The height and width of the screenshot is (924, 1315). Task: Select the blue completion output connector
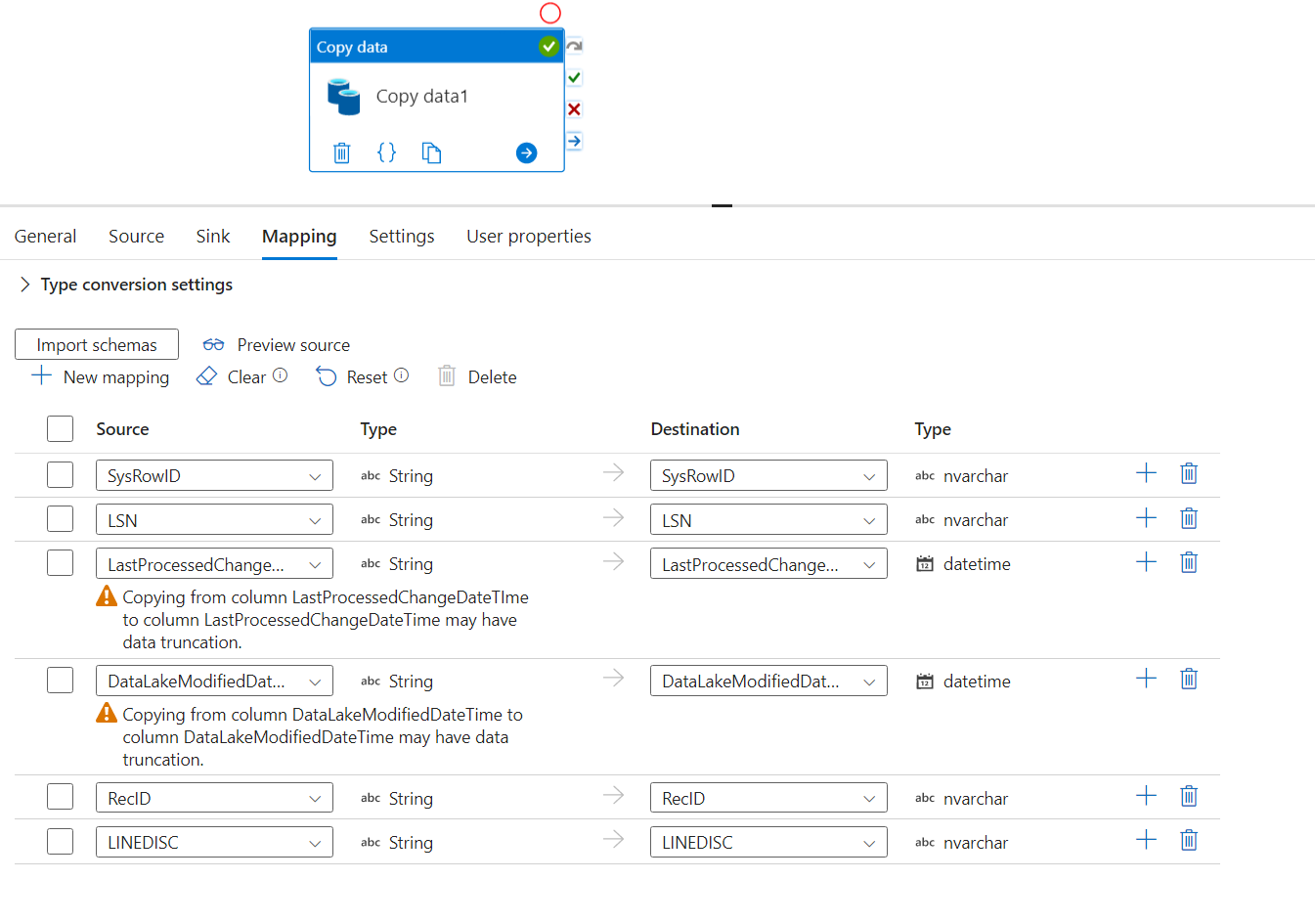(x=575, y=141)
